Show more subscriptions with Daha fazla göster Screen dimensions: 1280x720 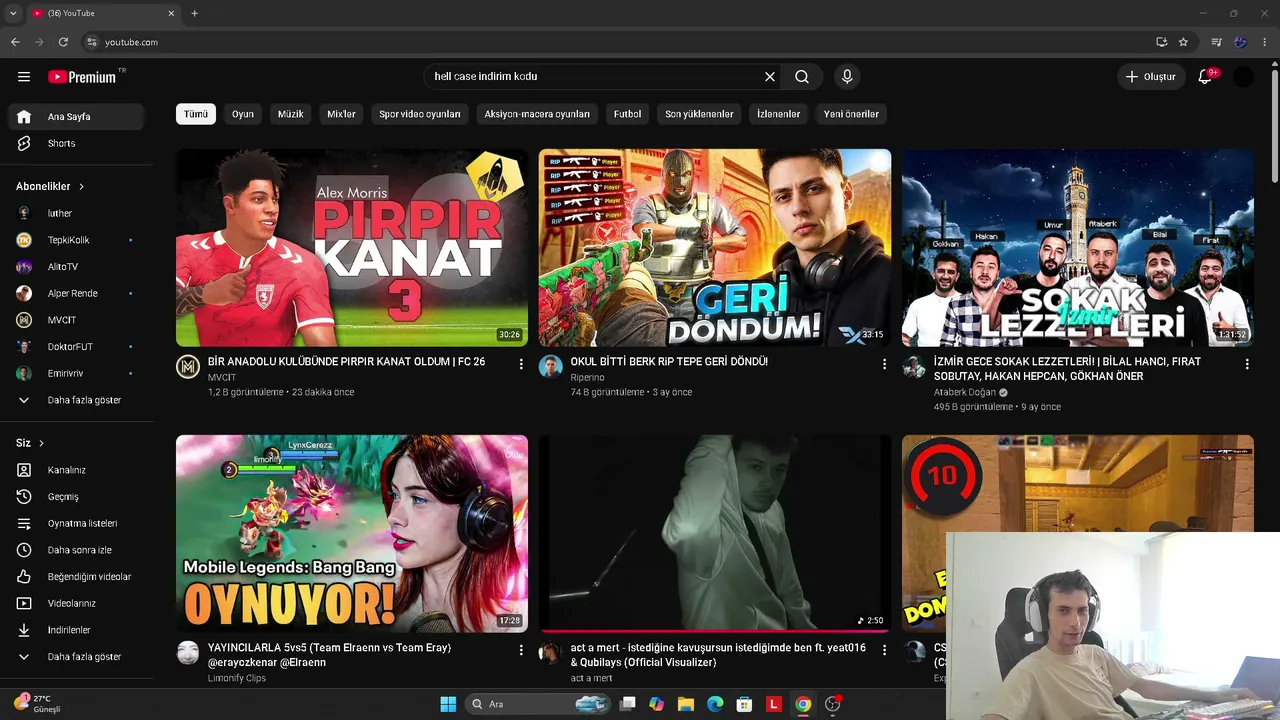77,400
